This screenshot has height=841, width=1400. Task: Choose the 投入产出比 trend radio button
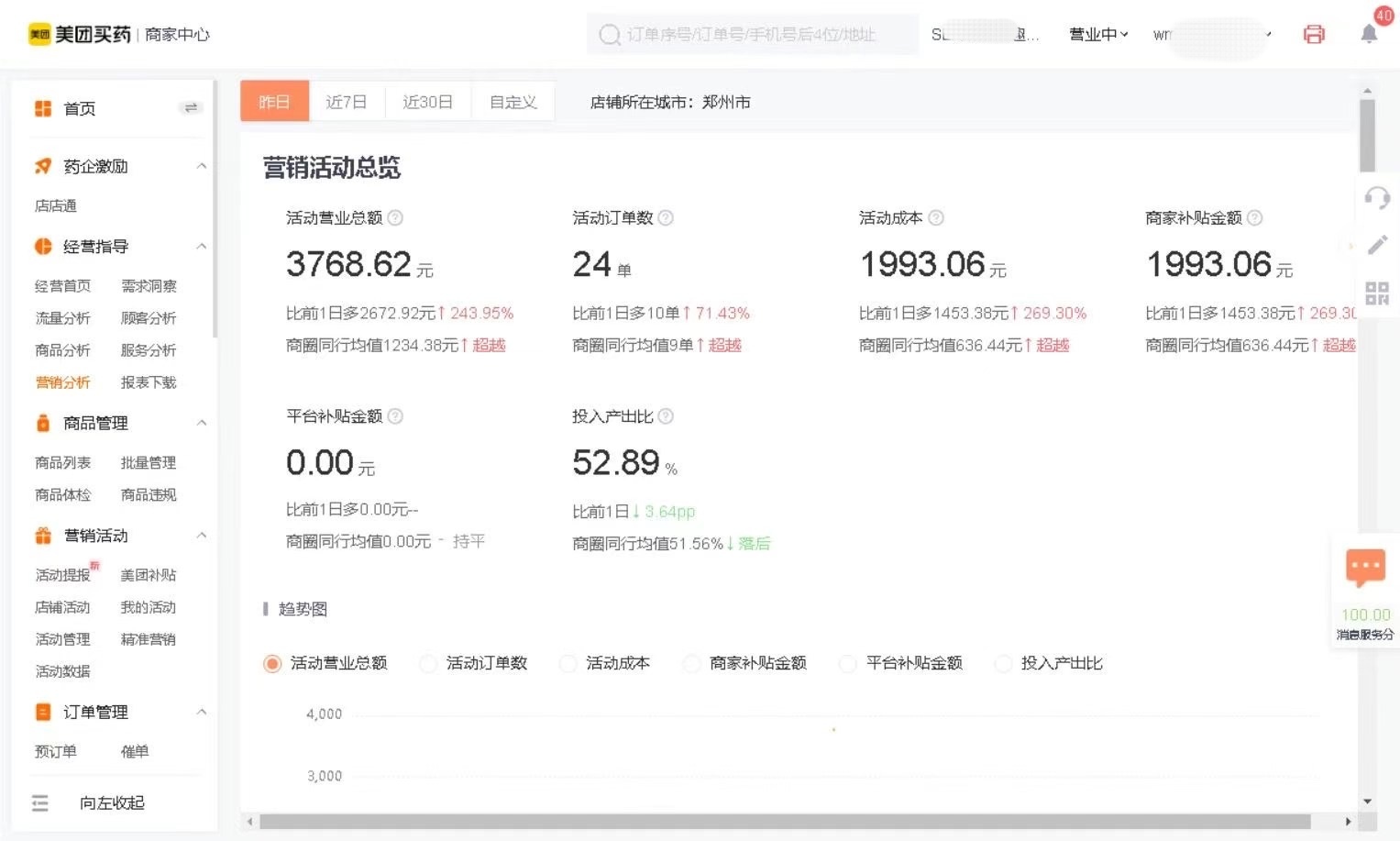1003,664
